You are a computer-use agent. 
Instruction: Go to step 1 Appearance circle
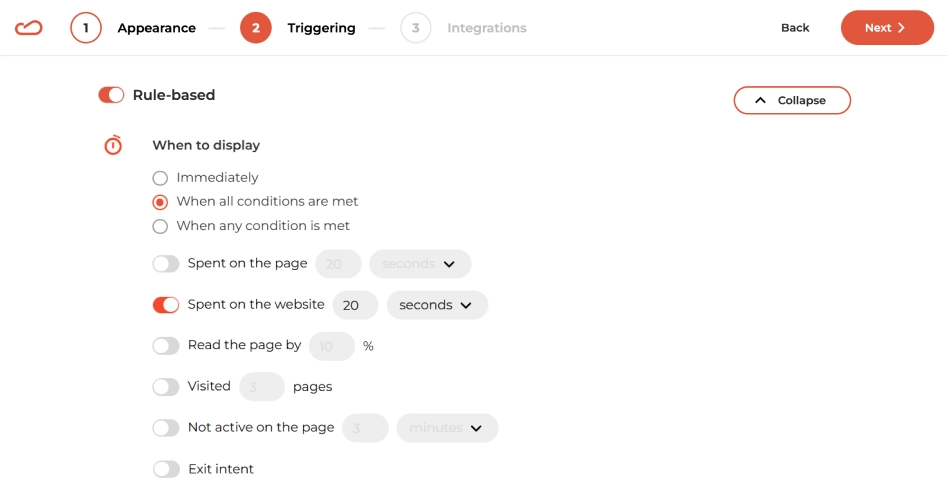click(x=85, y=28)
